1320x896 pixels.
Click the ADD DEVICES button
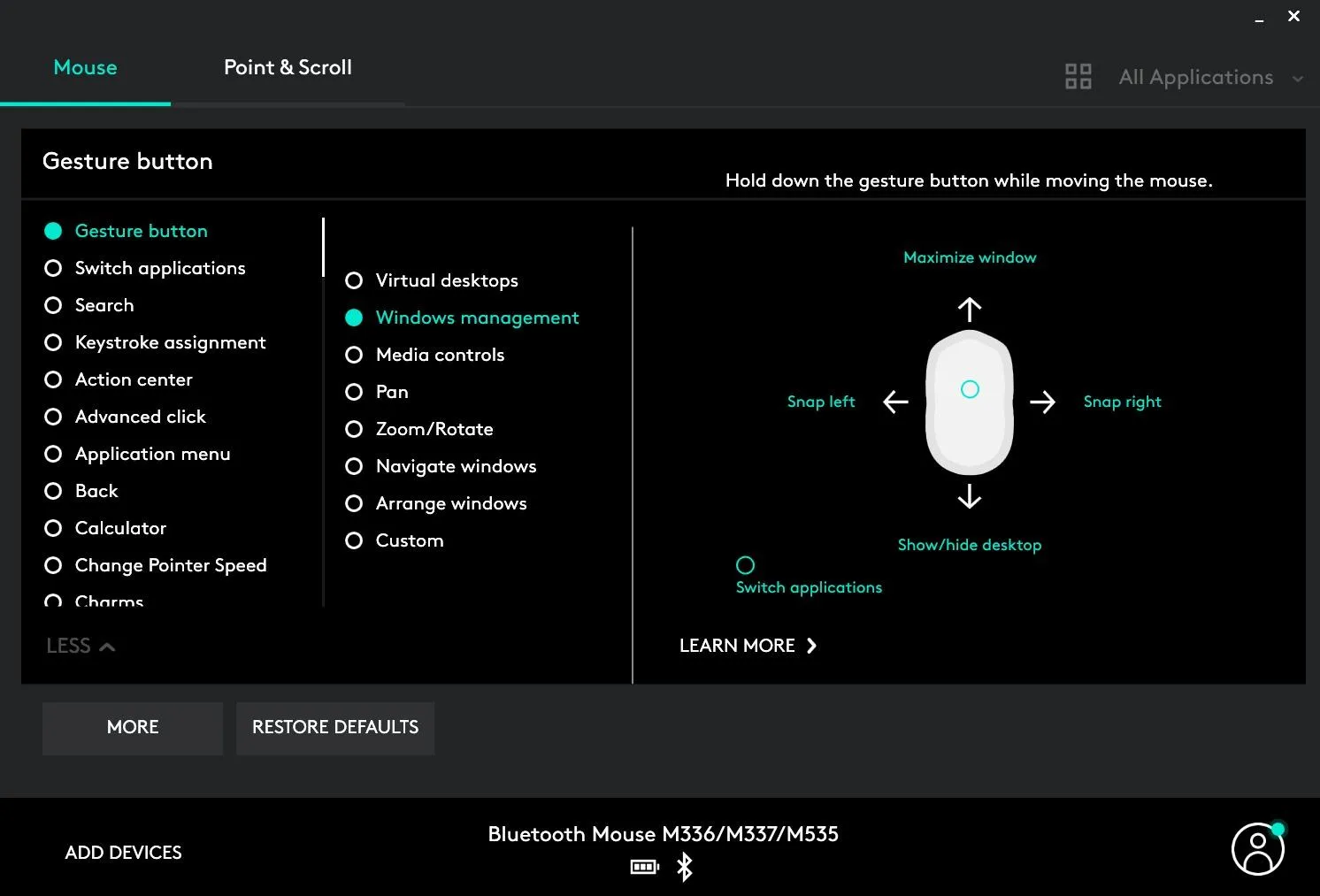coord(123,853)
